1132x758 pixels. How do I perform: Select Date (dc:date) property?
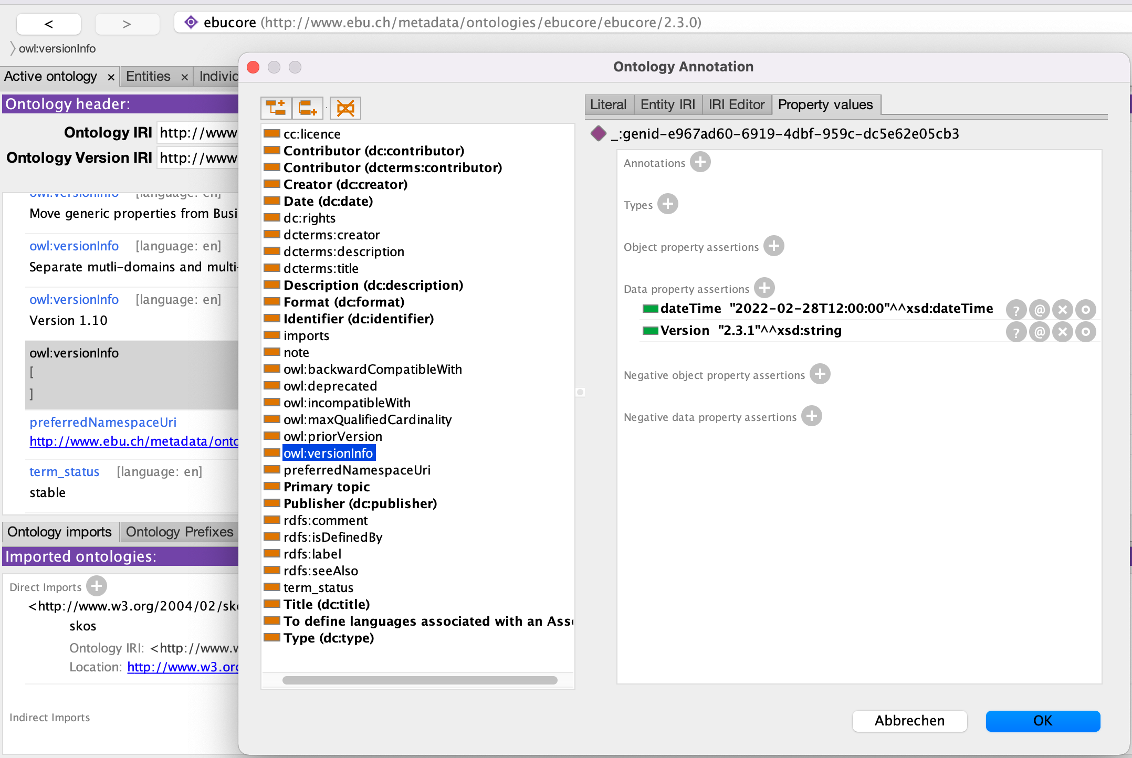(x=328, y=201)
